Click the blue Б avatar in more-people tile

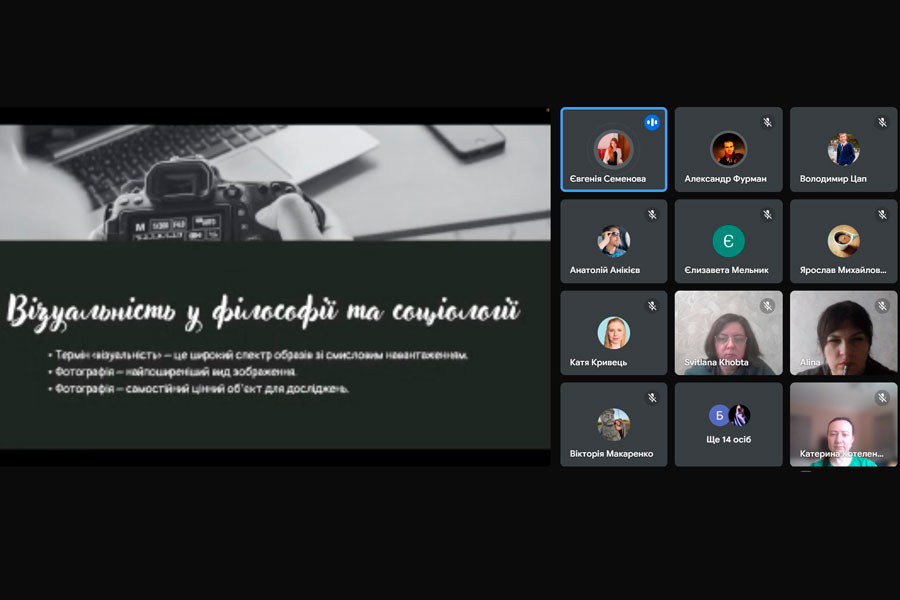click(x=719, y=415)
